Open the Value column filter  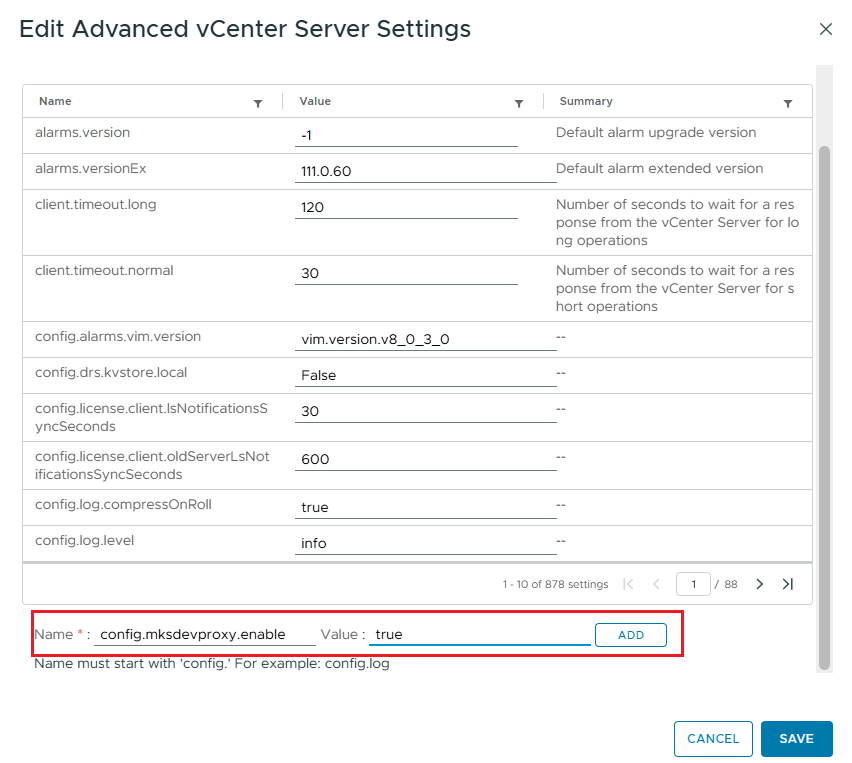[519, 103]
